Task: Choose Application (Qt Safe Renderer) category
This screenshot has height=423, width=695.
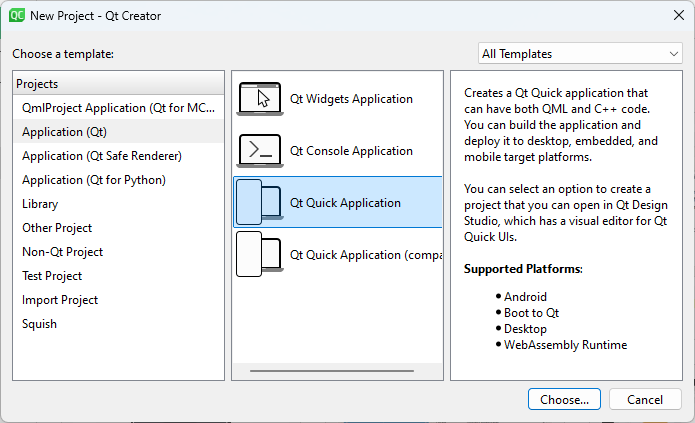Action: (x=102, y=156)
